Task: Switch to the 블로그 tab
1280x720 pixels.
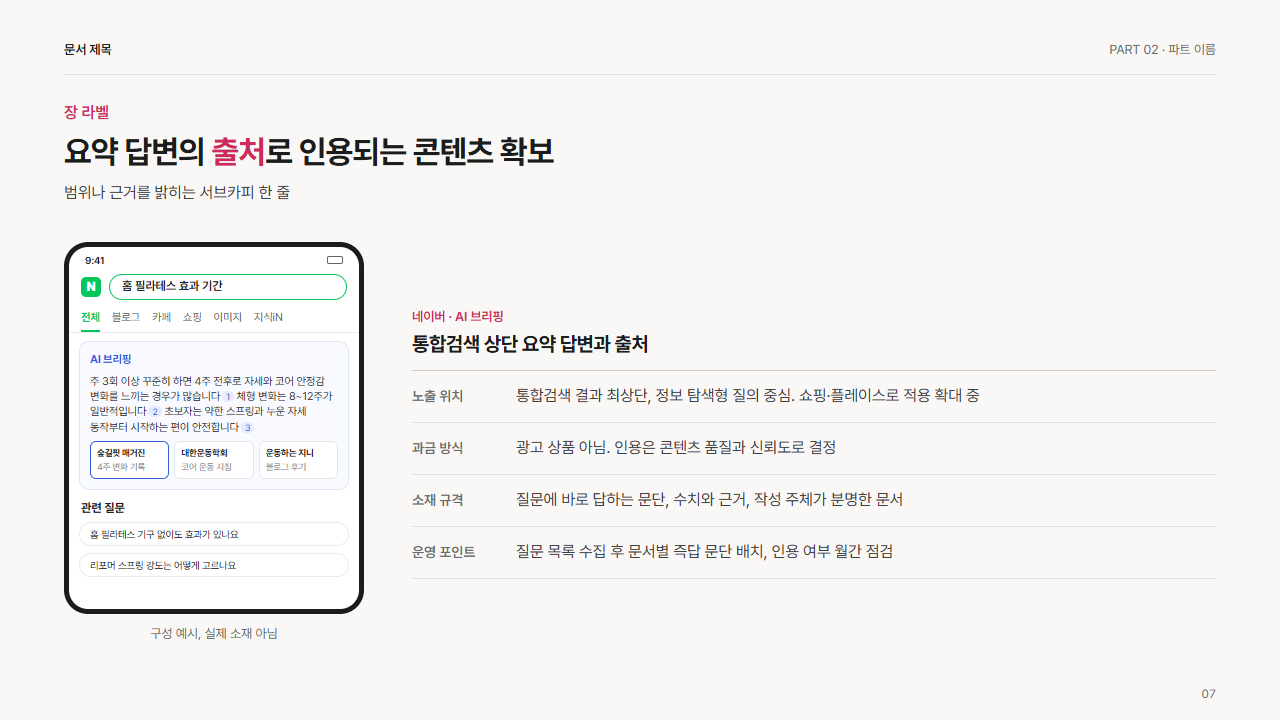Action: tap(126, 317)
